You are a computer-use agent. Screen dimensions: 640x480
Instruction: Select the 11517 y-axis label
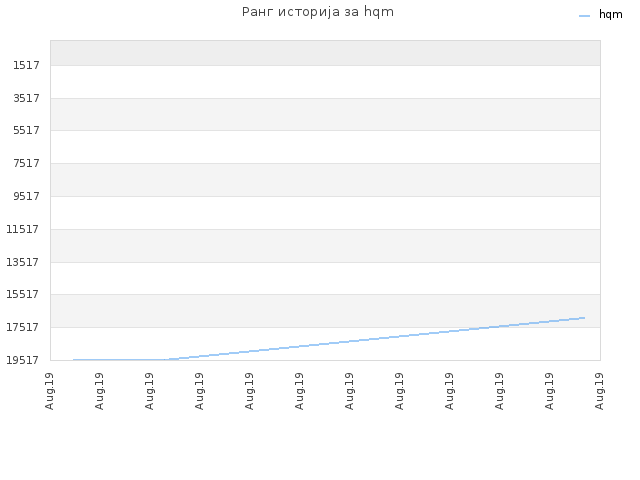23,229
